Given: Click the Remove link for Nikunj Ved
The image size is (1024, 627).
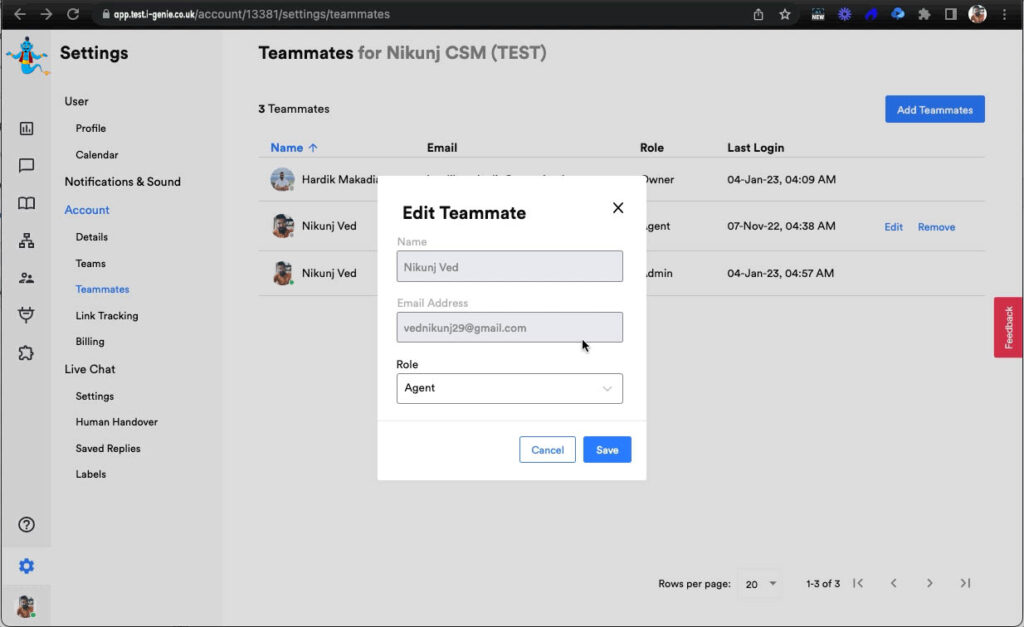Looking at the screenshot, I should tap(936, 227).
